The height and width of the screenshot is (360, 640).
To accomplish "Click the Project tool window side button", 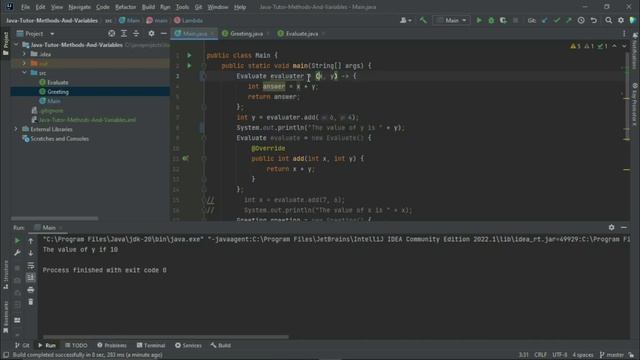I will click(x=5, y=44).
